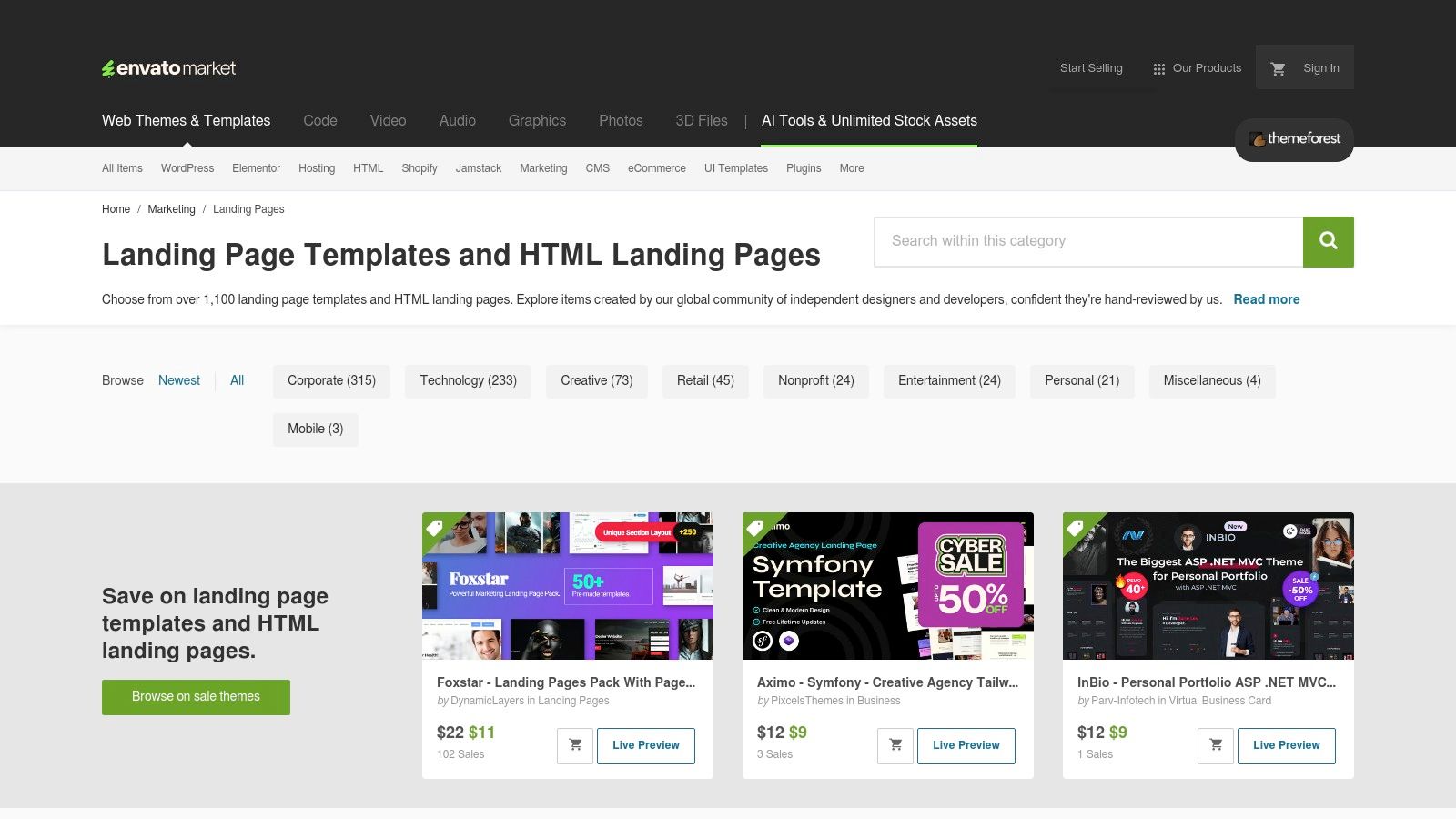Click the Sign In link
The height and width of the screenshot is (819, 1456).
click(x=1320, y=67)
